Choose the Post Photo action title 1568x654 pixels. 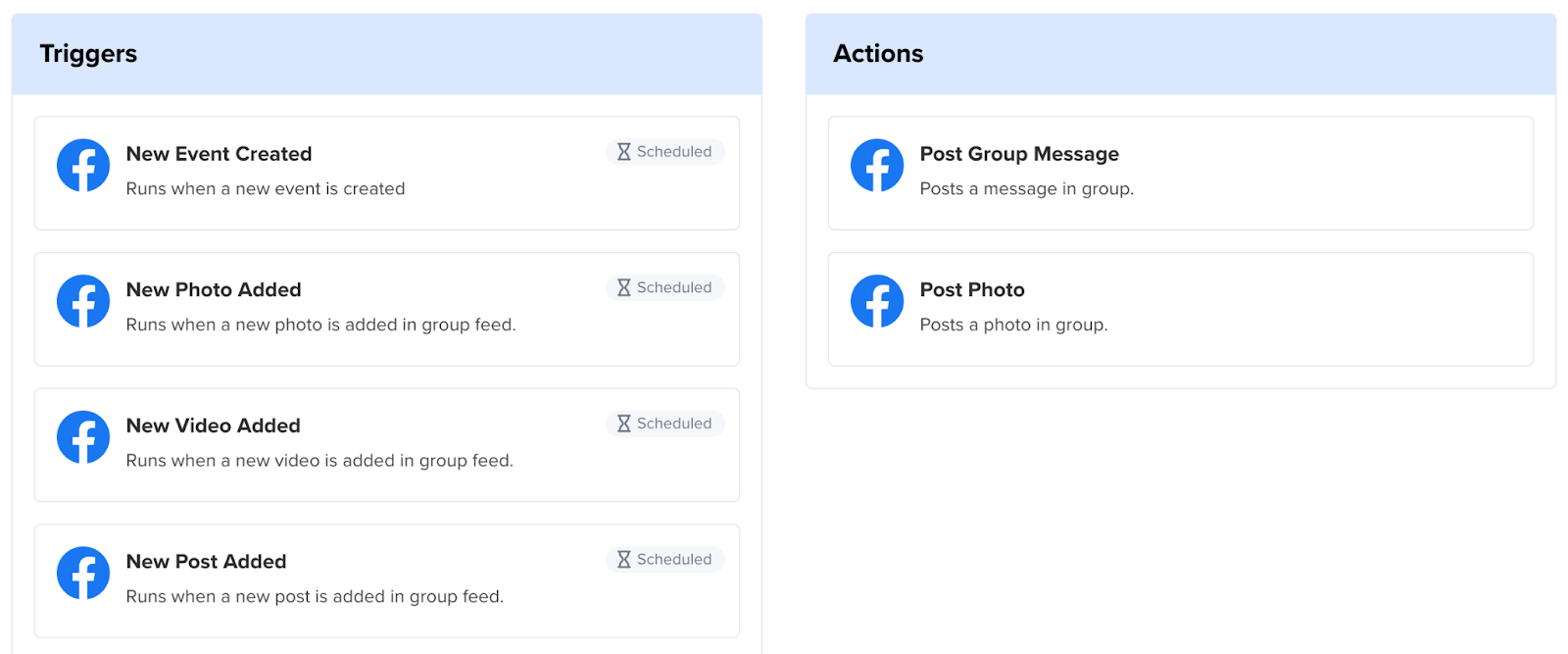coord(972,290)
